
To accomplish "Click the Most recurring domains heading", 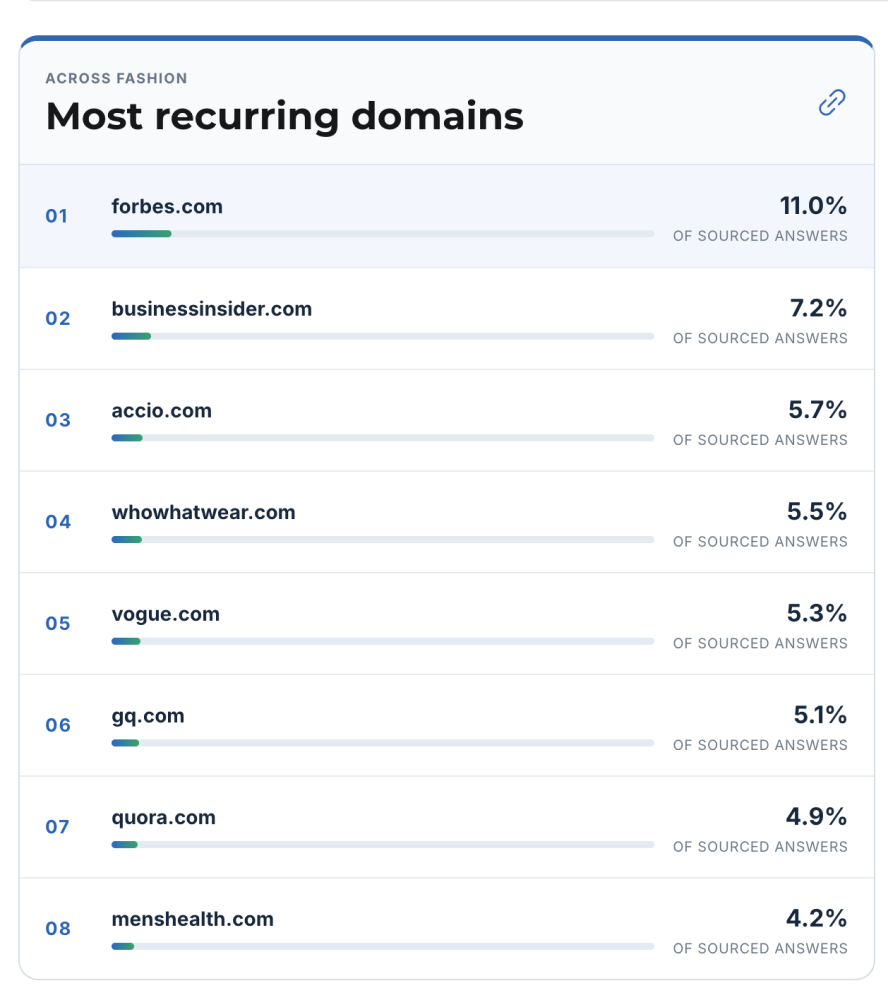I will click(x=285, y=117).
